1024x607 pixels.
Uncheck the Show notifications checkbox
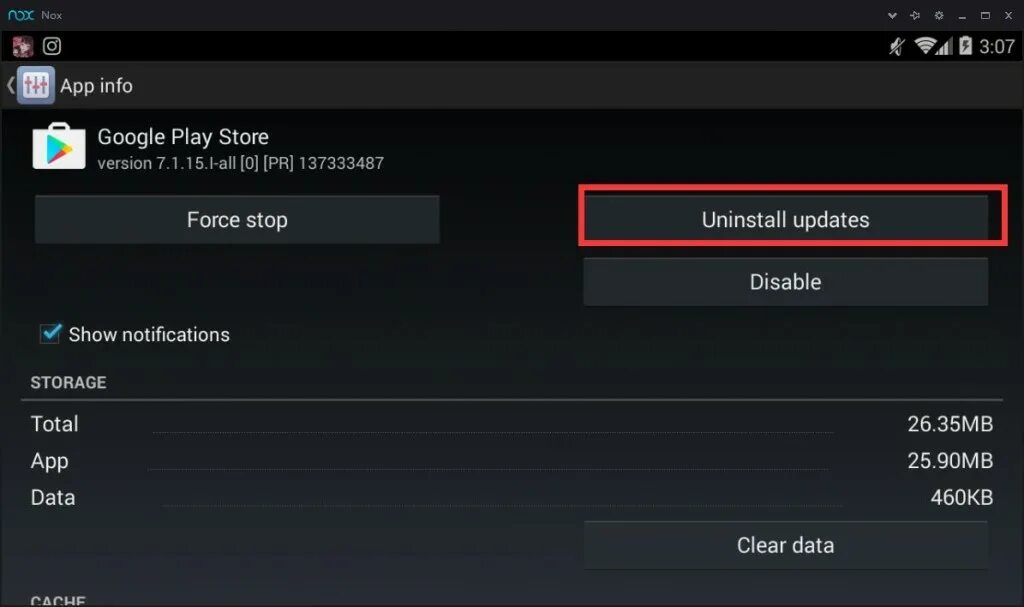coord(50,333)
